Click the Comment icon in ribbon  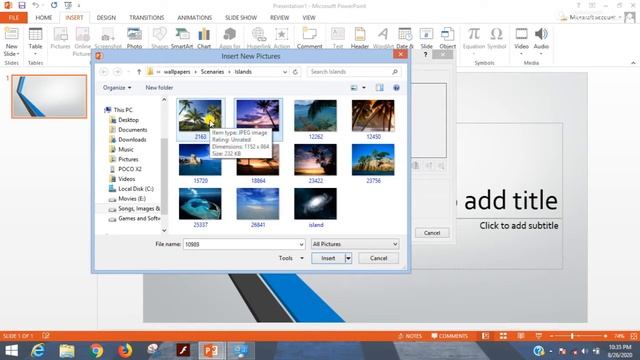pos(309,35)
